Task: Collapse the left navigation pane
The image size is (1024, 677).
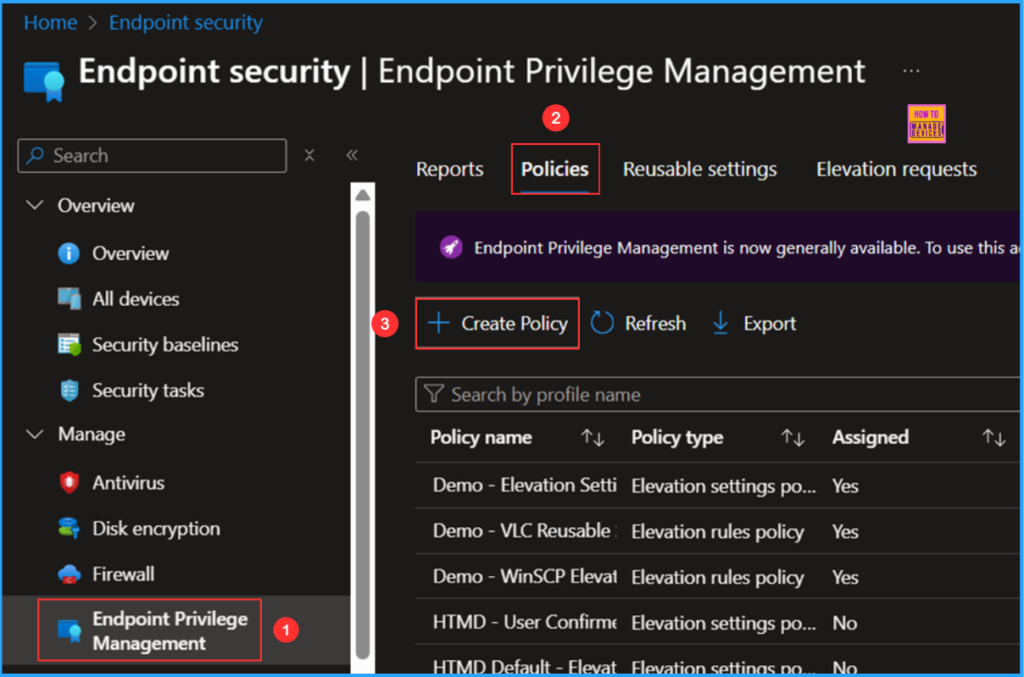Action: click(x=351, y=155)
